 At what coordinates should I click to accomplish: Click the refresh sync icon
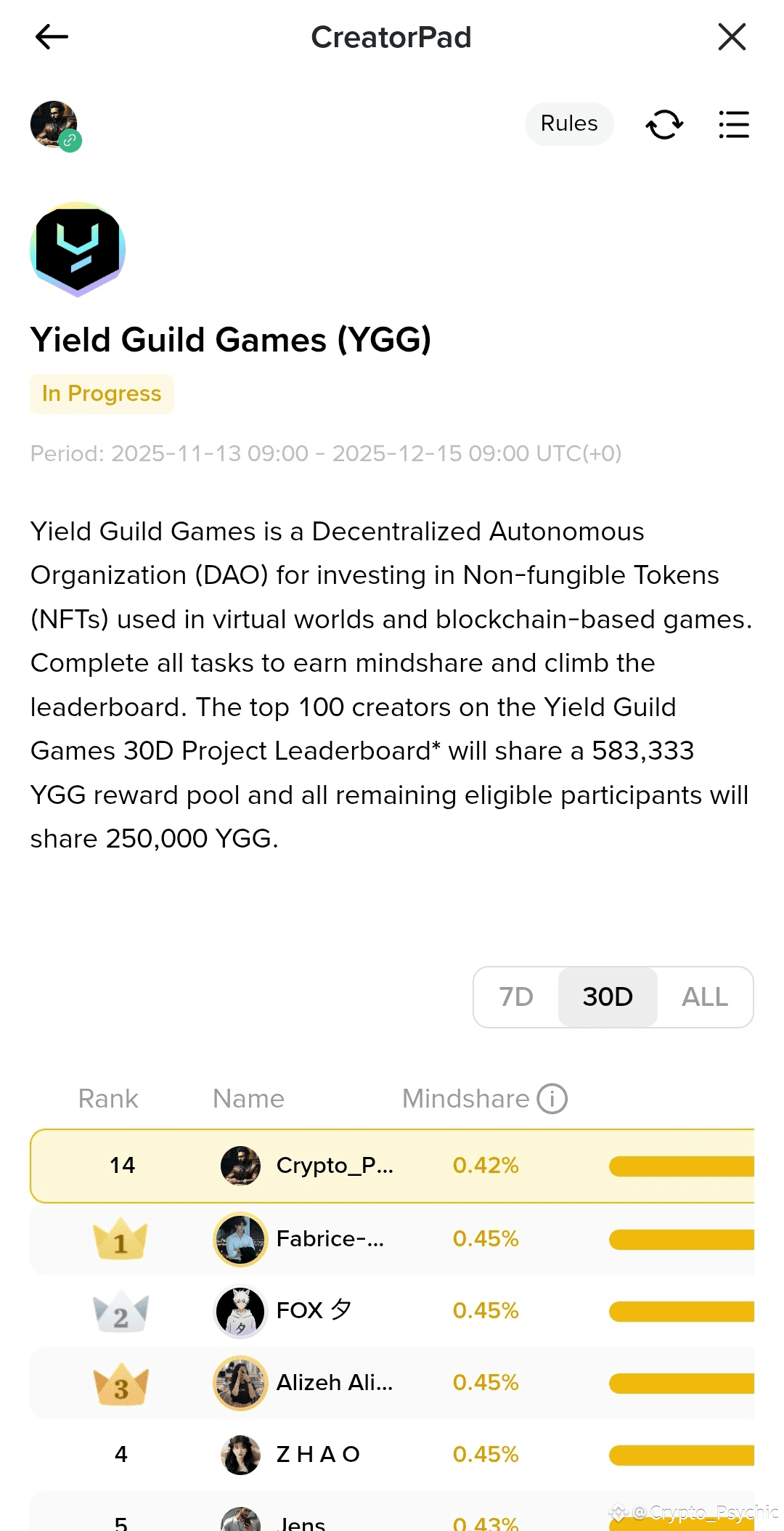pyautogui.click(x=664, y=124)
